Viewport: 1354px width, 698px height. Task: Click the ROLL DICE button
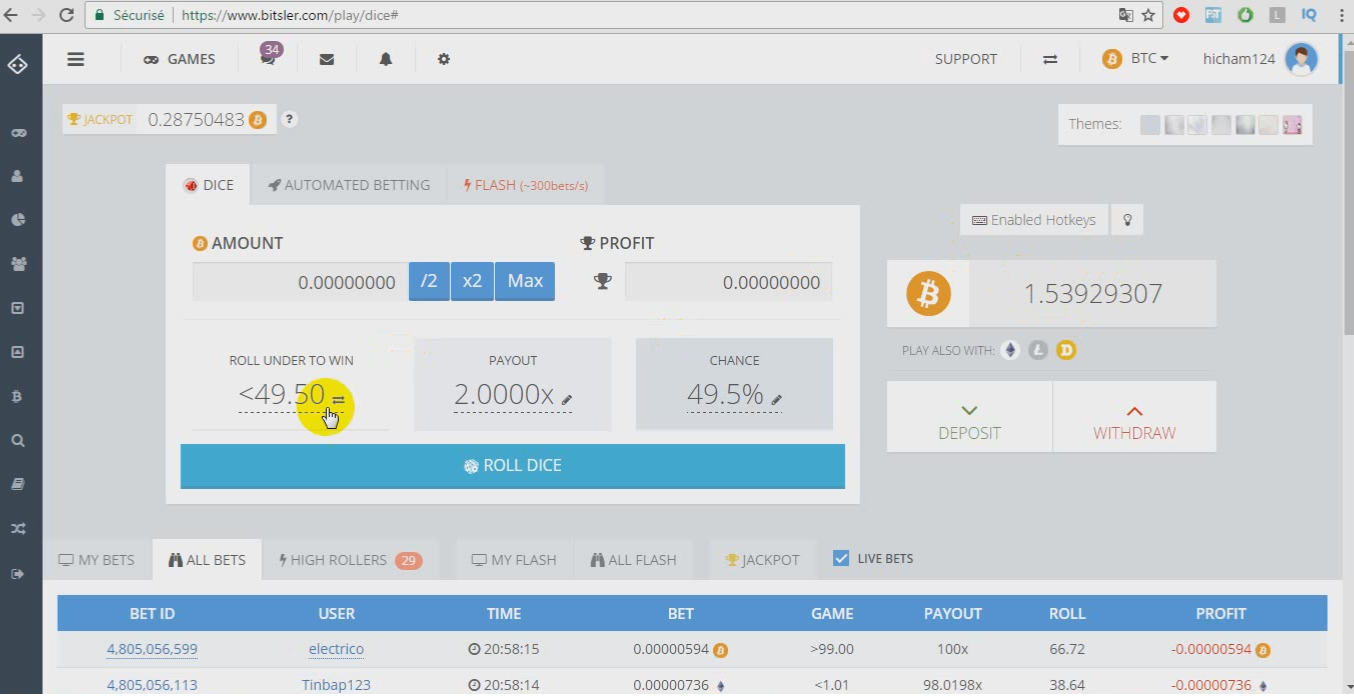[513, 466]
